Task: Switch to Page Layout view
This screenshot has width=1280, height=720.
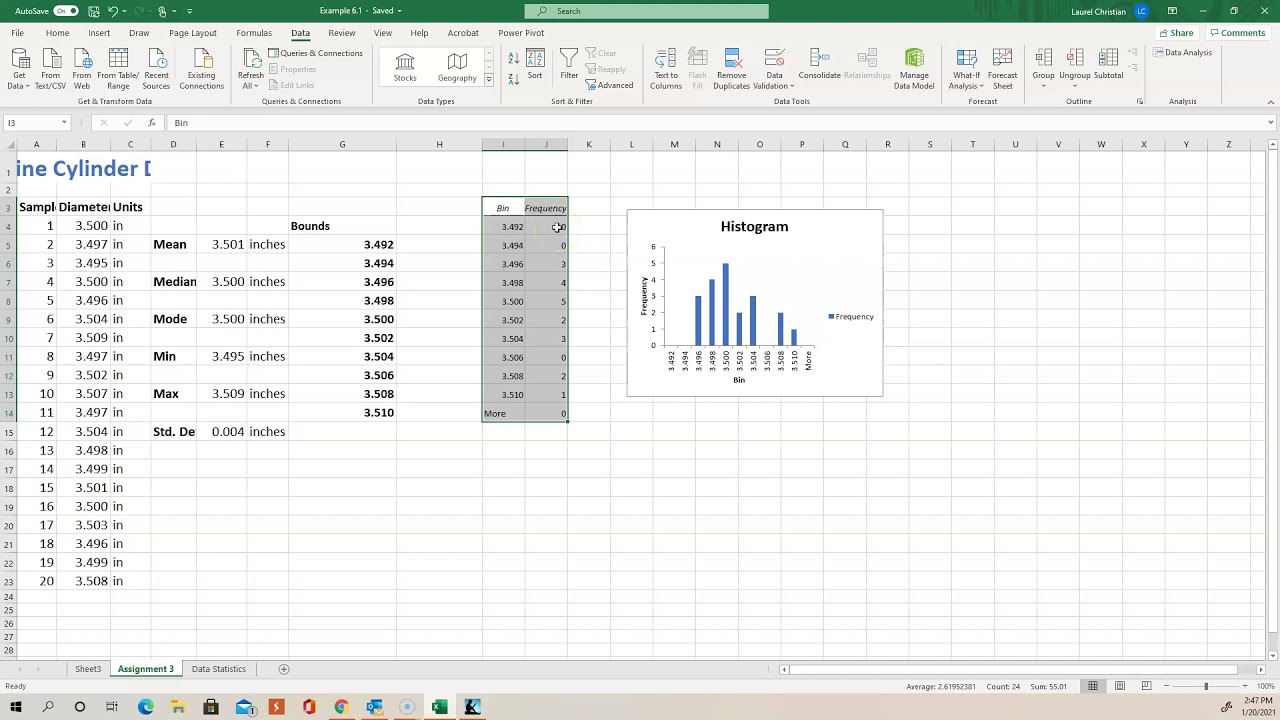Action: click(x=1120, y=686)
